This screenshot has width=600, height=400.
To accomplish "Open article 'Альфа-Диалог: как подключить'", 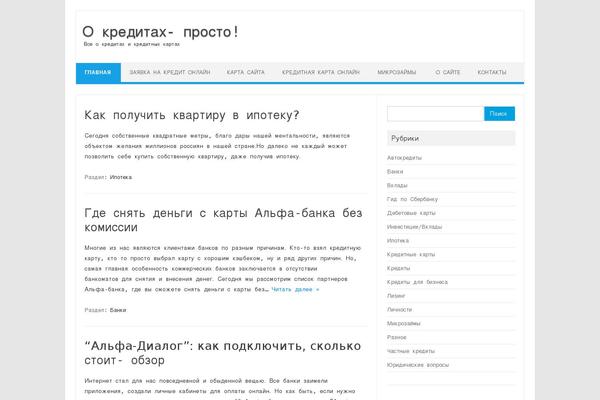I will (223, 353).
